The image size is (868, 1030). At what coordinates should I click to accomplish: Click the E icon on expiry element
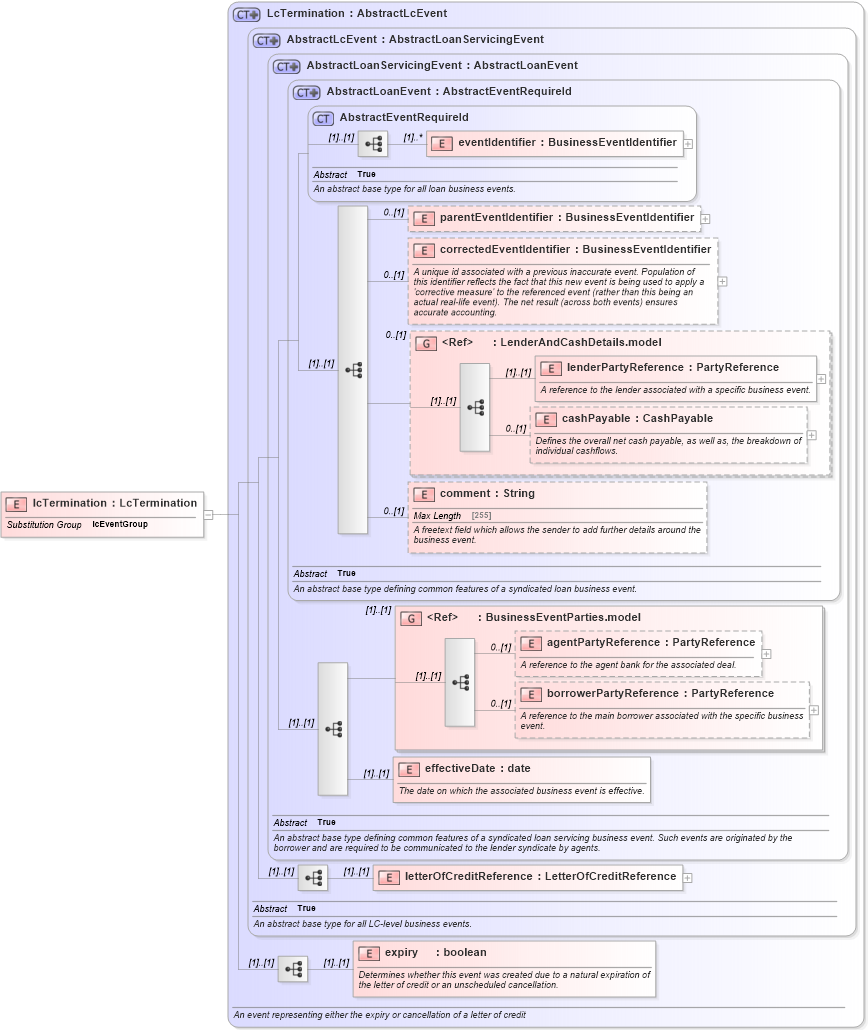(x=367, y=952)
